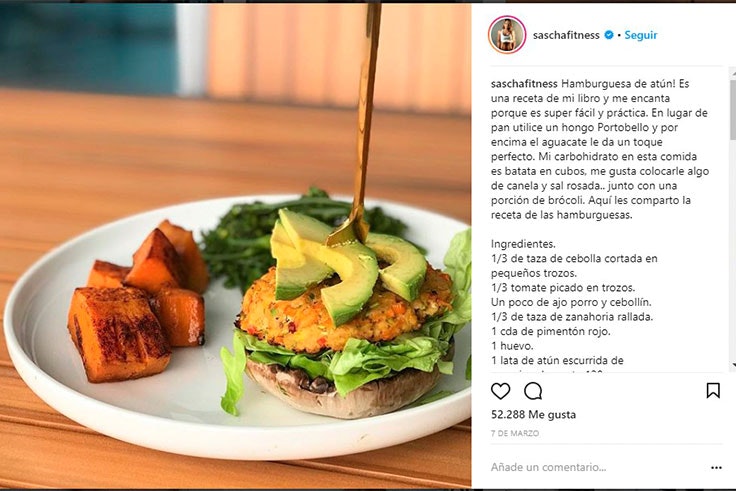Open saschafitness username in the caption

pyautogui.click(x=524, y=84)
